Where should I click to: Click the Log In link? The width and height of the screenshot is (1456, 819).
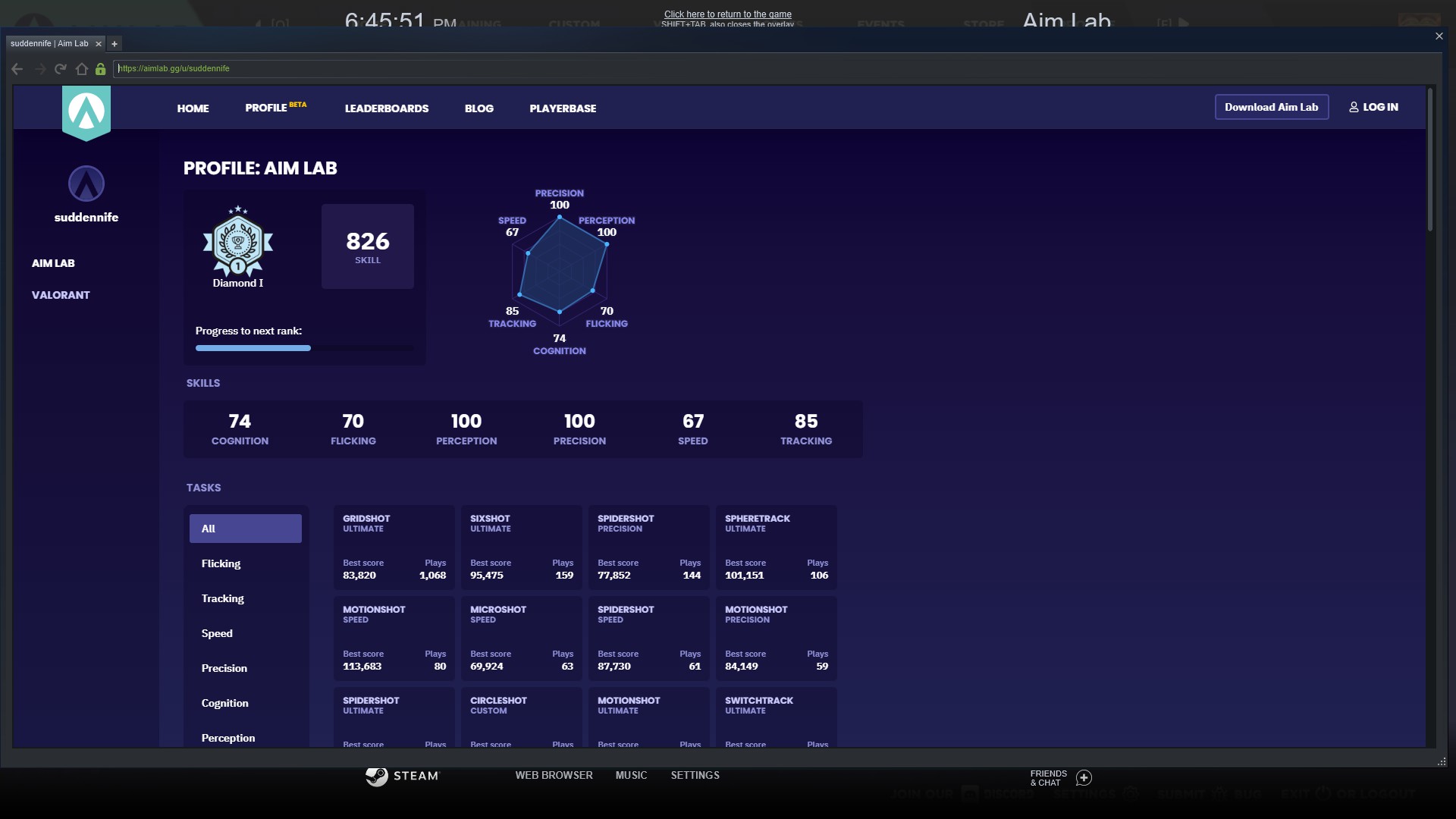1373,107
